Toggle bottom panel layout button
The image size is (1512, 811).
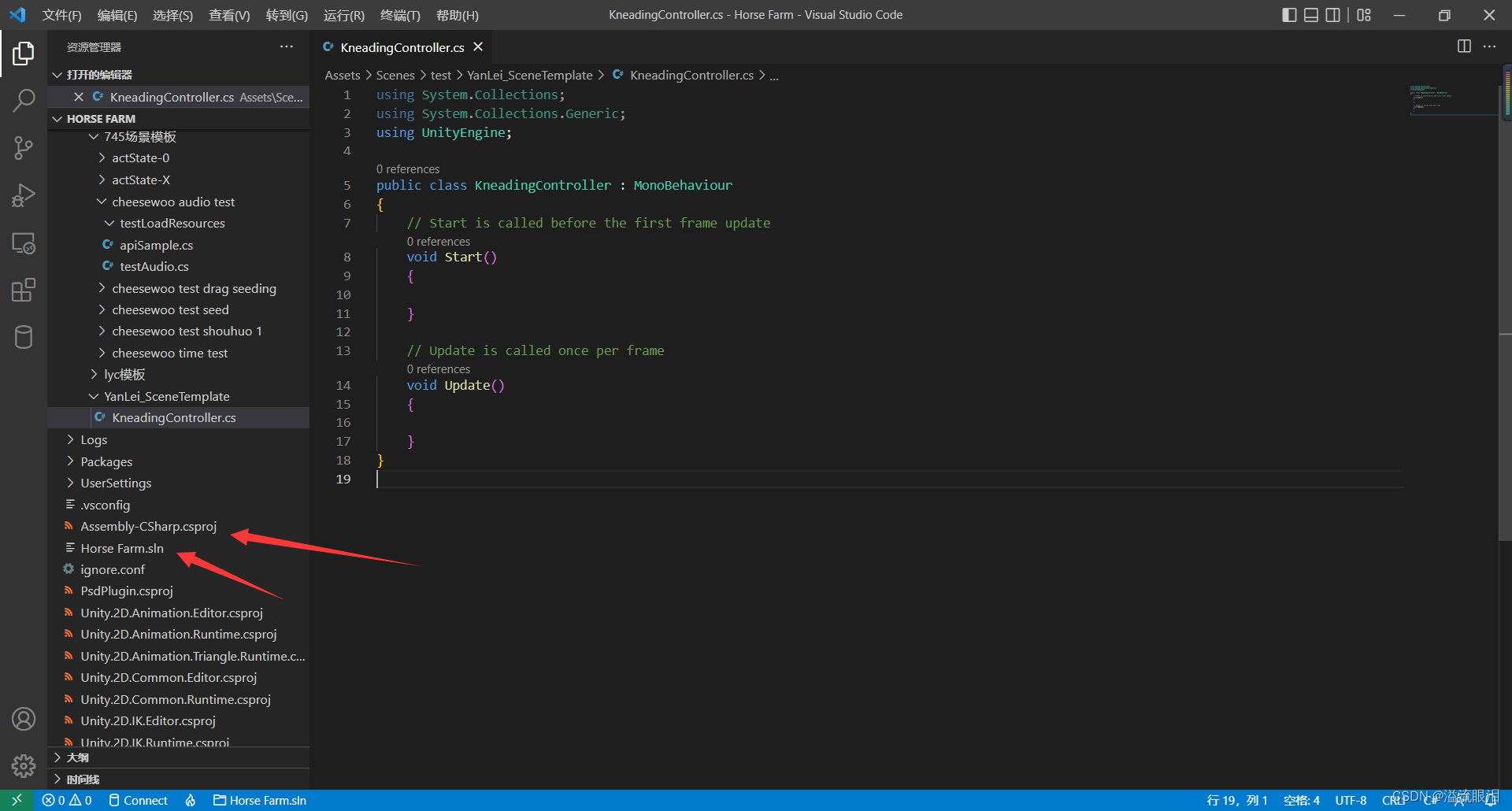click(1311, 15)
